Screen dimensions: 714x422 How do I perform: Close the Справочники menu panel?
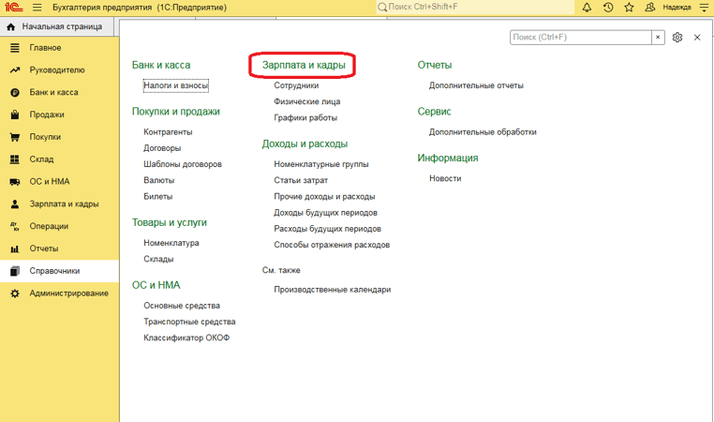click(697, 37)
